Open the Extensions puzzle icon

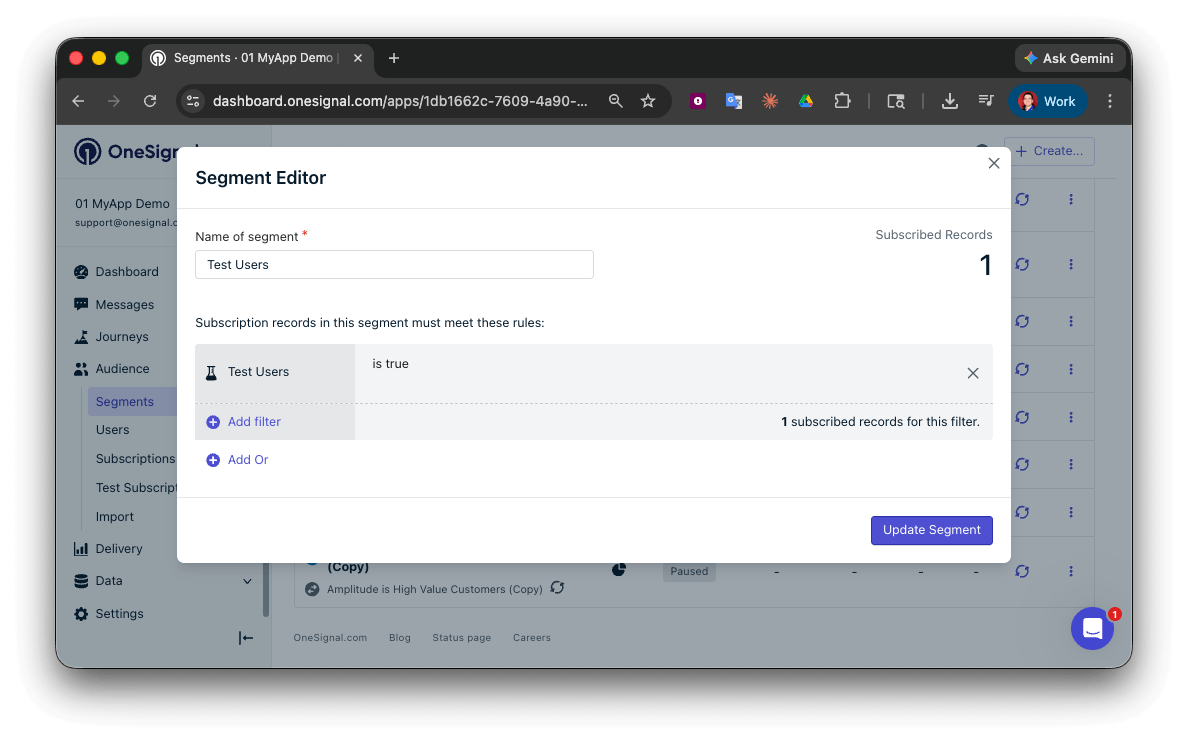coord(842,101)
